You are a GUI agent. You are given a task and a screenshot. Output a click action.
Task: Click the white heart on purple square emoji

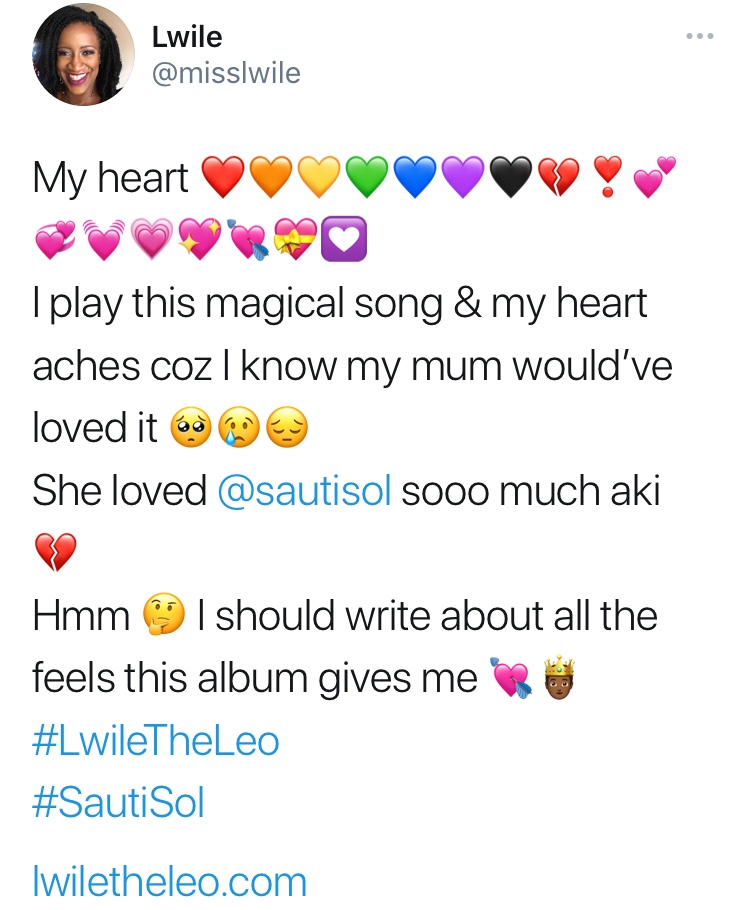point(345,241)
